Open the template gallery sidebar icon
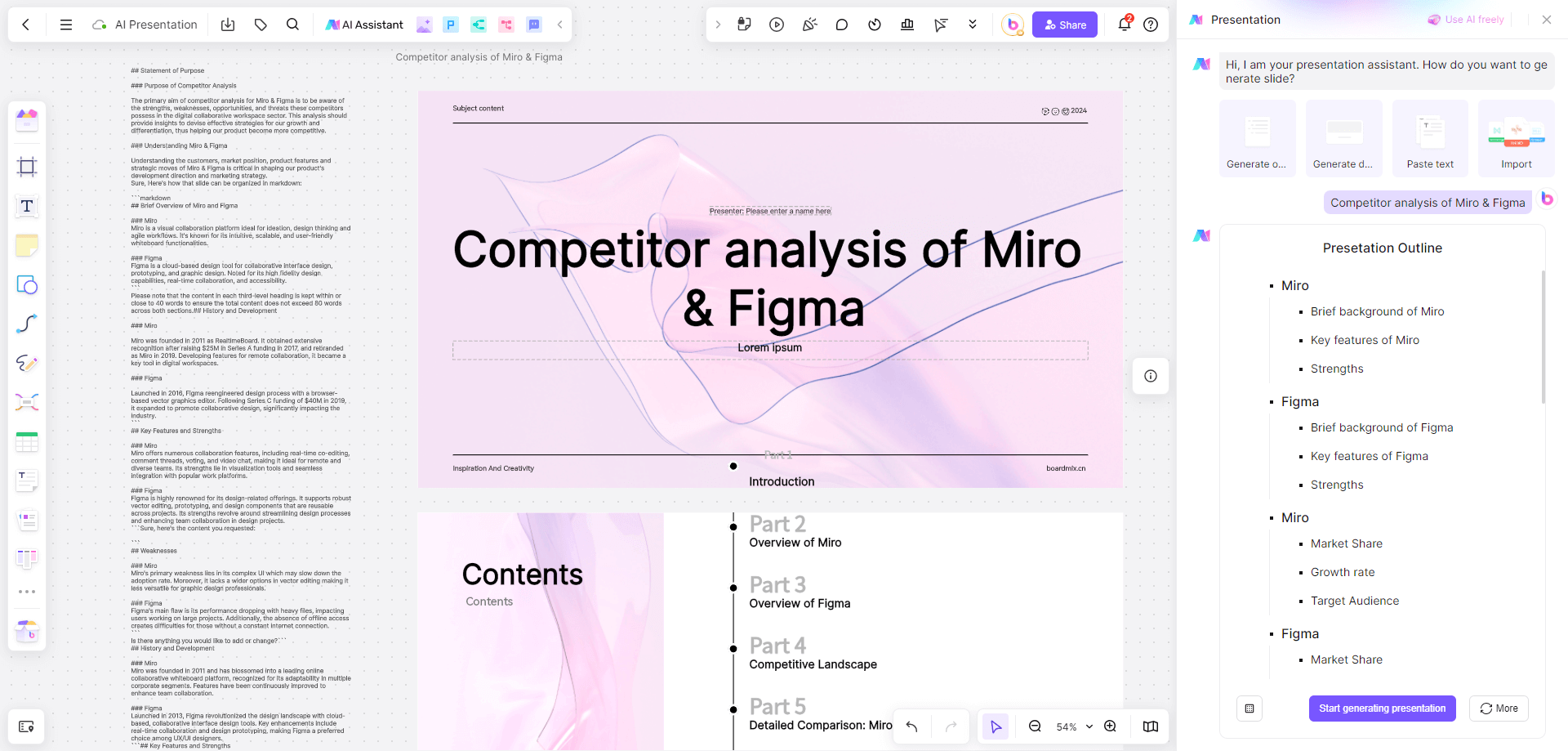1568x751 pixels. point(27,121)
